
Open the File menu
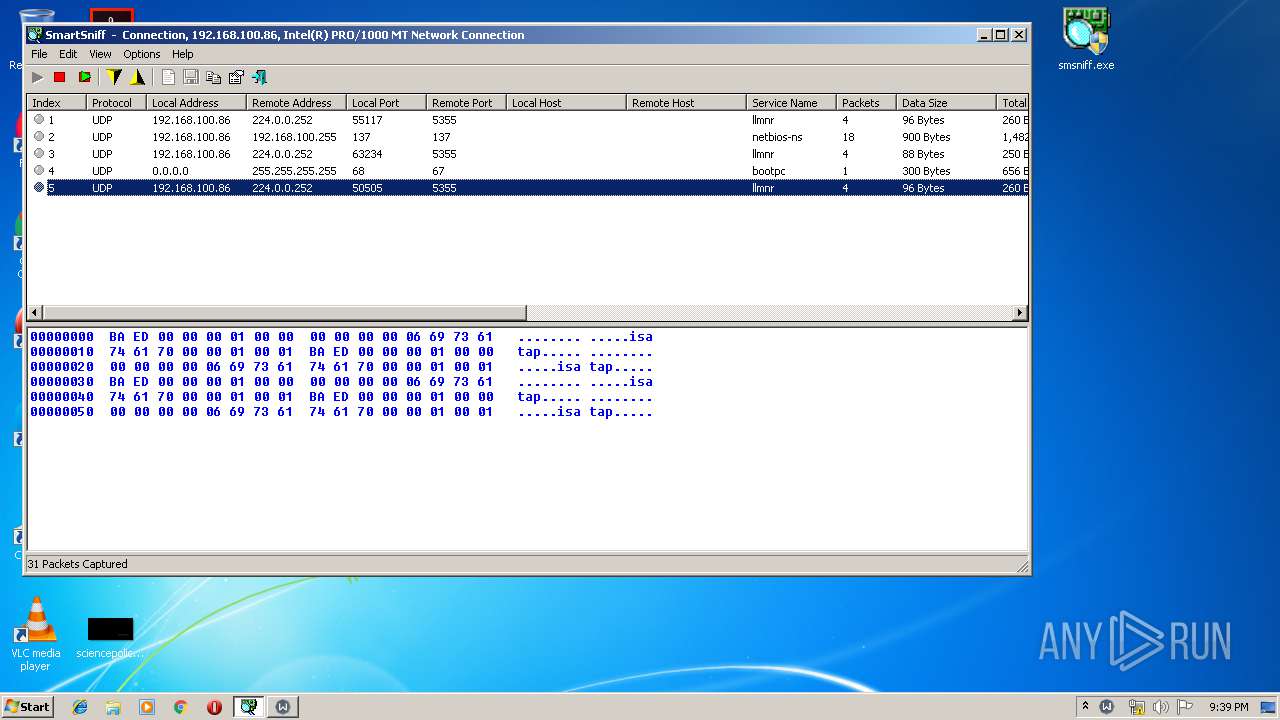coord(39,54)
